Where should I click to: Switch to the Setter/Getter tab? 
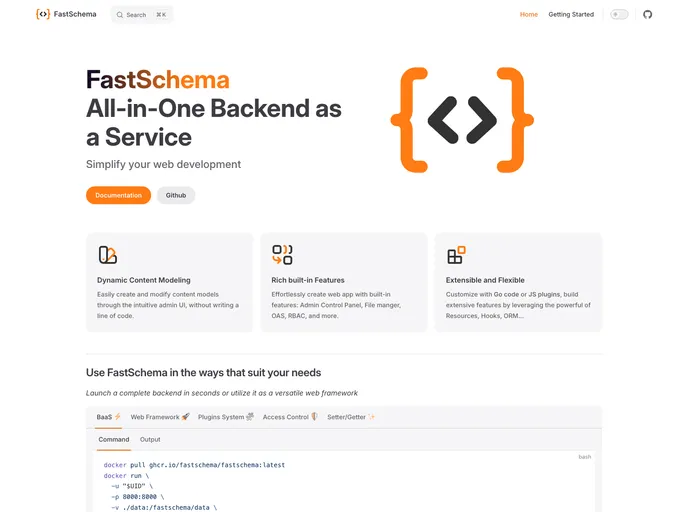click(351, 417)
